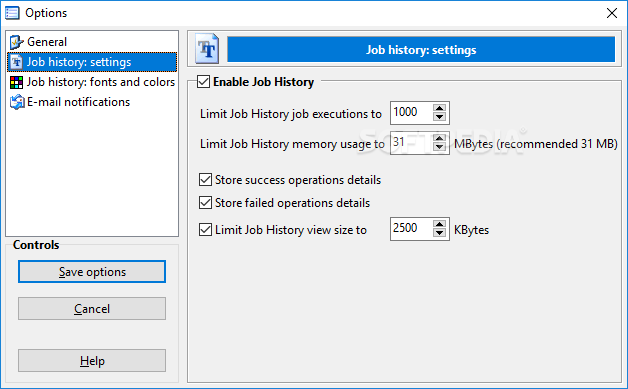Decrease view size KBytes with down arrow

(439, 233)
